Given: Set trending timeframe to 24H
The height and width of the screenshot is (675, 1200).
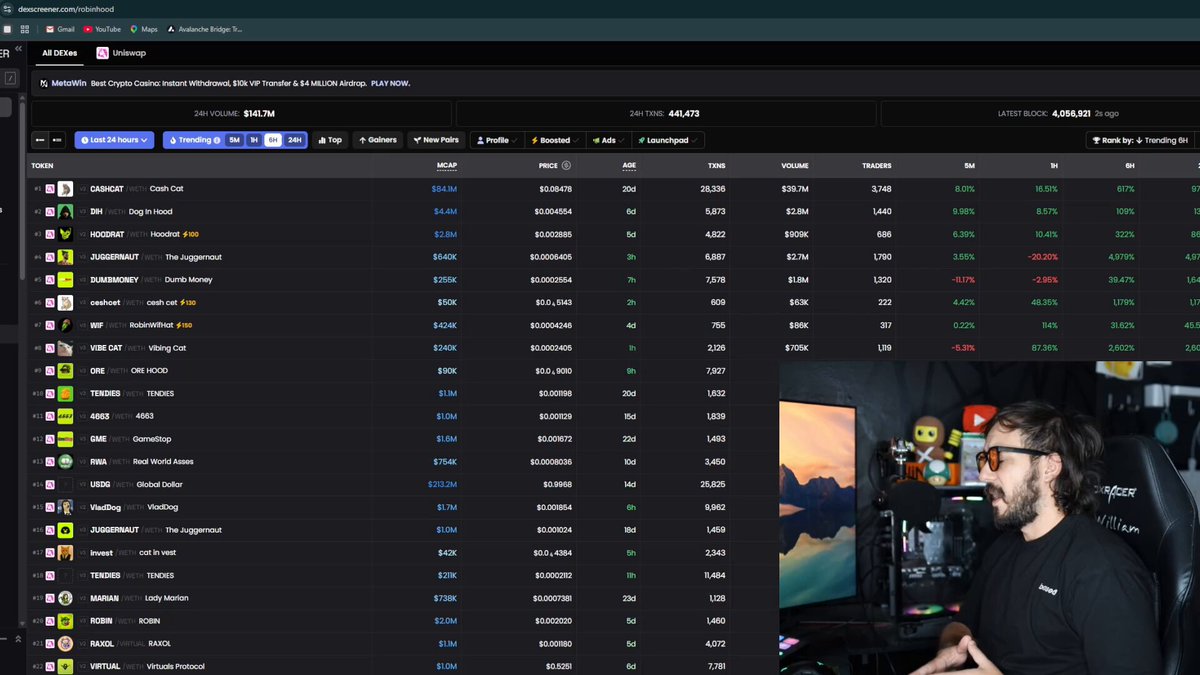Looking at the screenshot, I should click(x=295, y=140).
